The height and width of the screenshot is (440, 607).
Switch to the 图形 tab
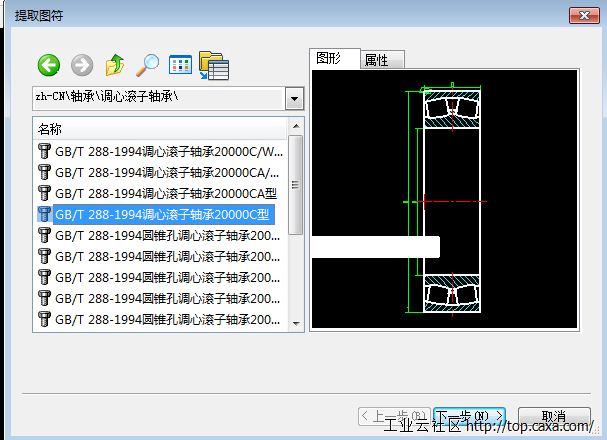335,58
